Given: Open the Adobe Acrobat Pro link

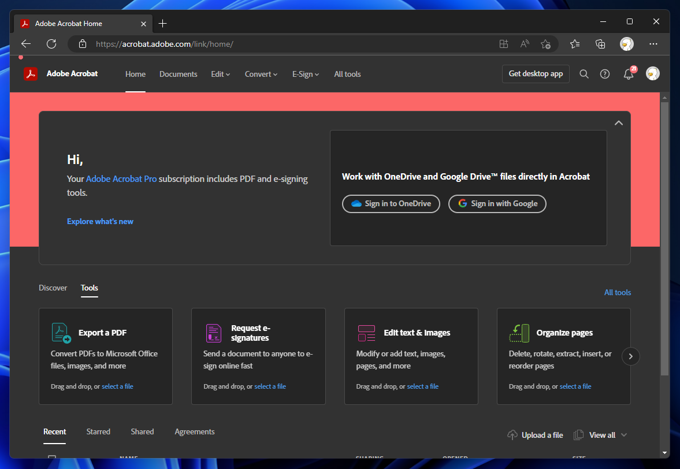Looking at the screenshot, I should coord(121,179).
